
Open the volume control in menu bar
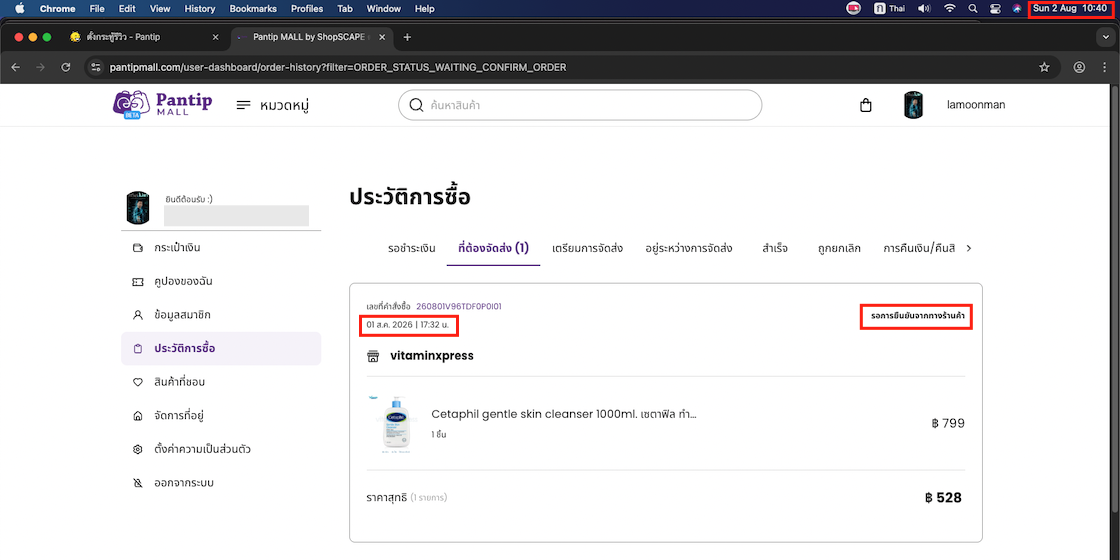coord(924,9)
